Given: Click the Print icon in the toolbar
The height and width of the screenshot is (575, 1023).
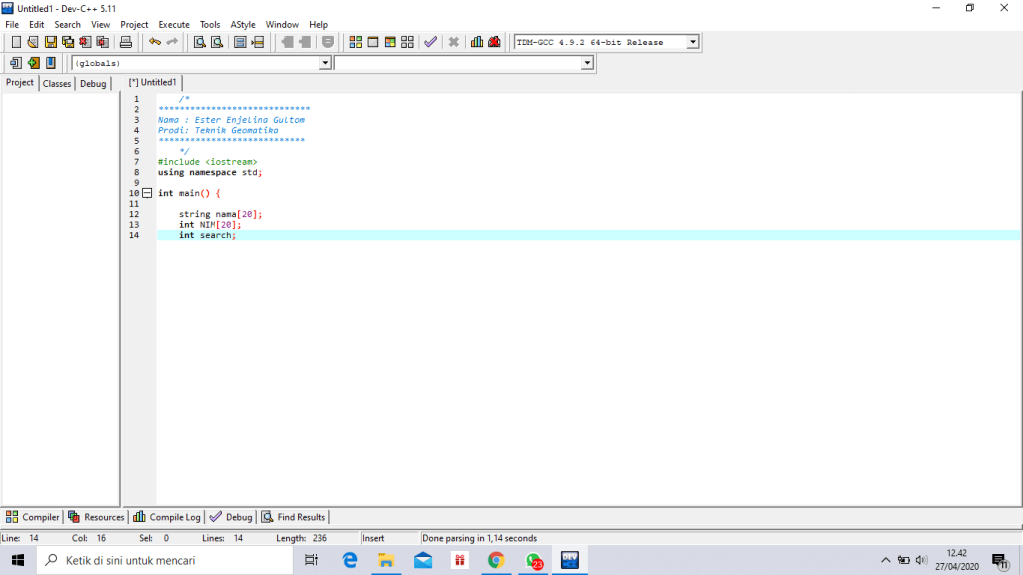Looking at the screenshot, I should [126, 42].
